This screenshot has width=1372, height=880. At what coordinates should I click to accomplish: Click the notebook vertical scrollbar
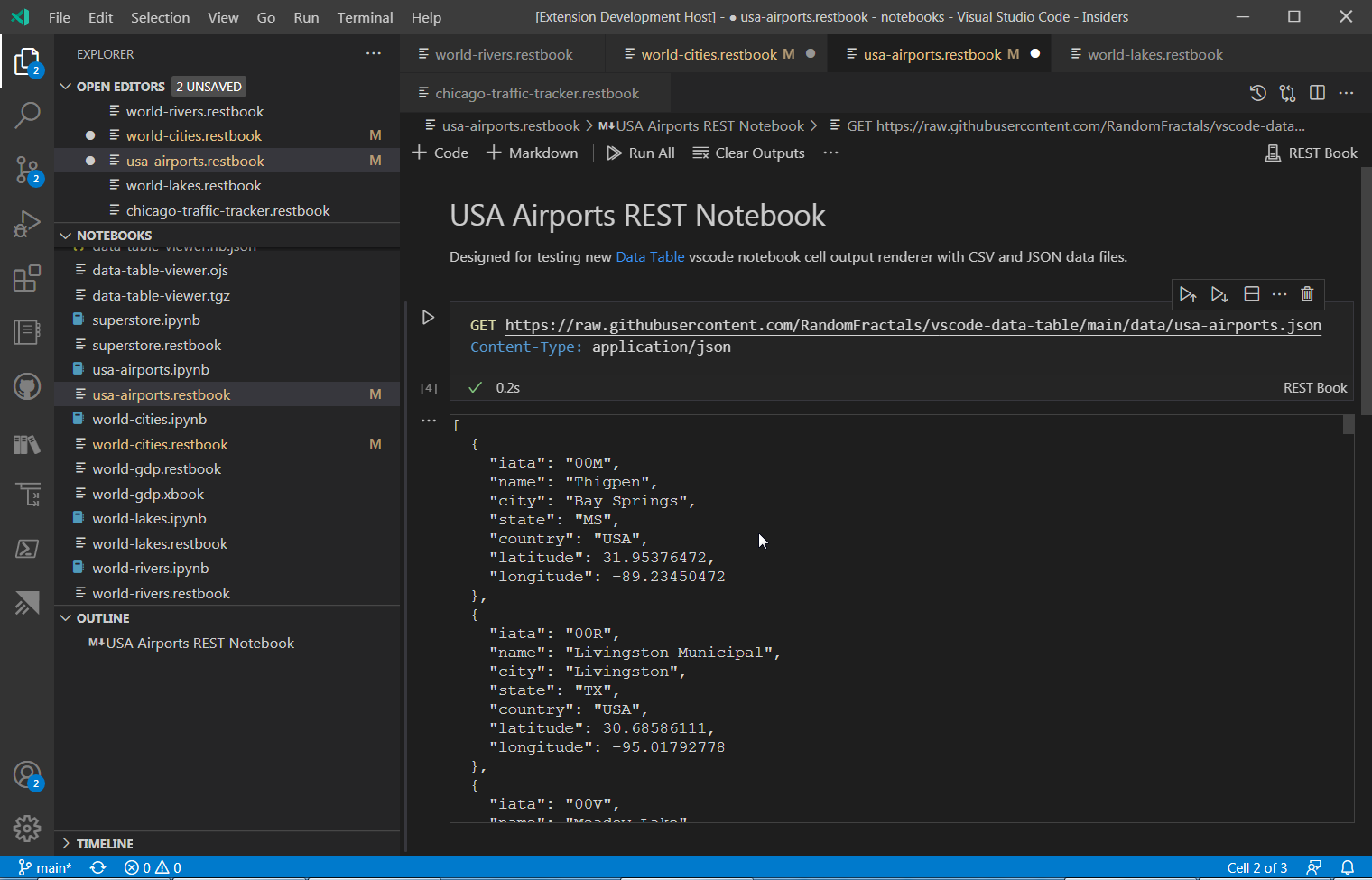pos(1365,289)
